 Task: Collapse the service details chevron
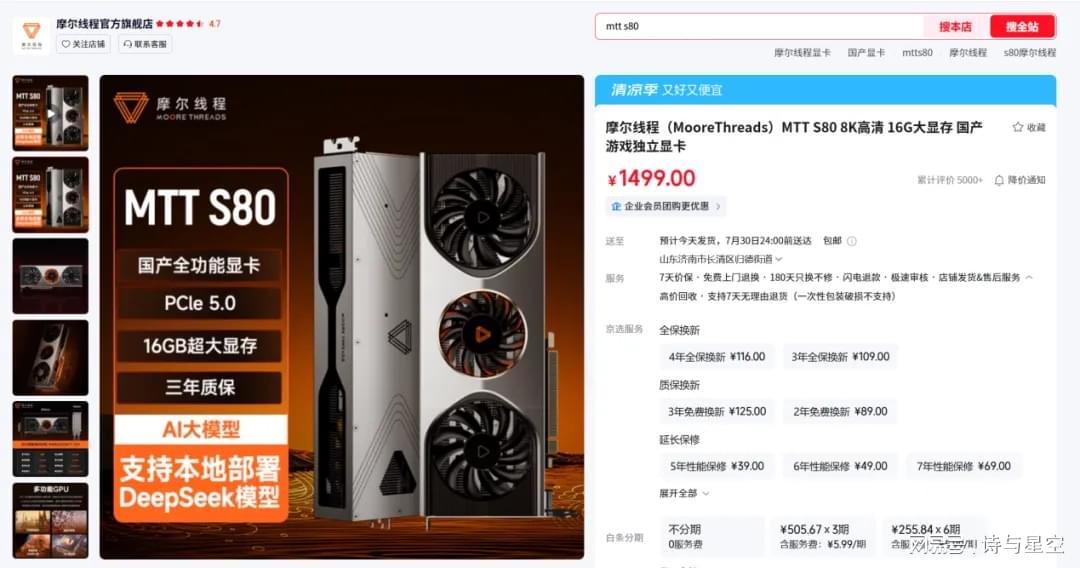pos(1029,277)
